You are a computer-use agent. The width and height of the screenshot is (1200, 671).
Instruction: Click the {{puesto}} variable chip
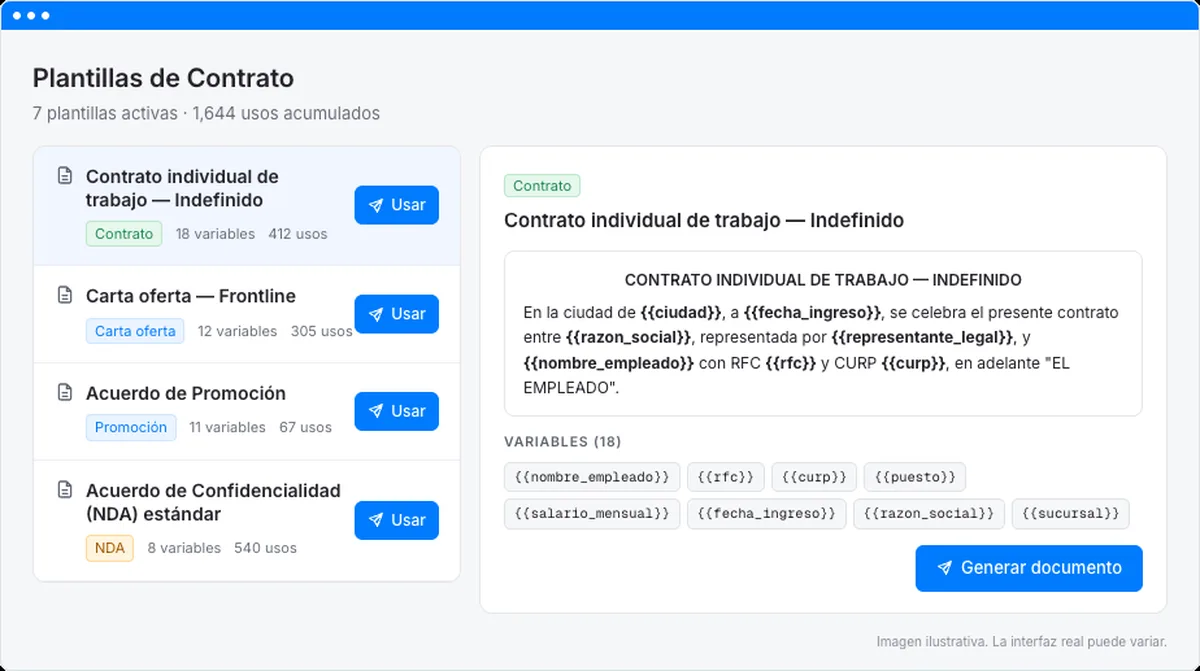click(x=915, y=477)
